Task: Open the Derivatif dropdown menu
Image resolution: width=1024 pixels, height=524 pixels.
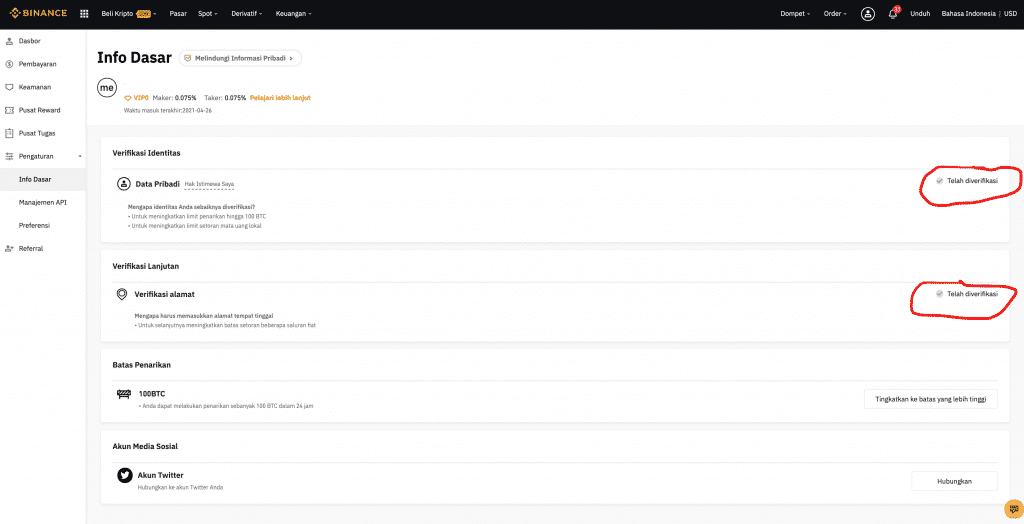Action: point(245,14)
